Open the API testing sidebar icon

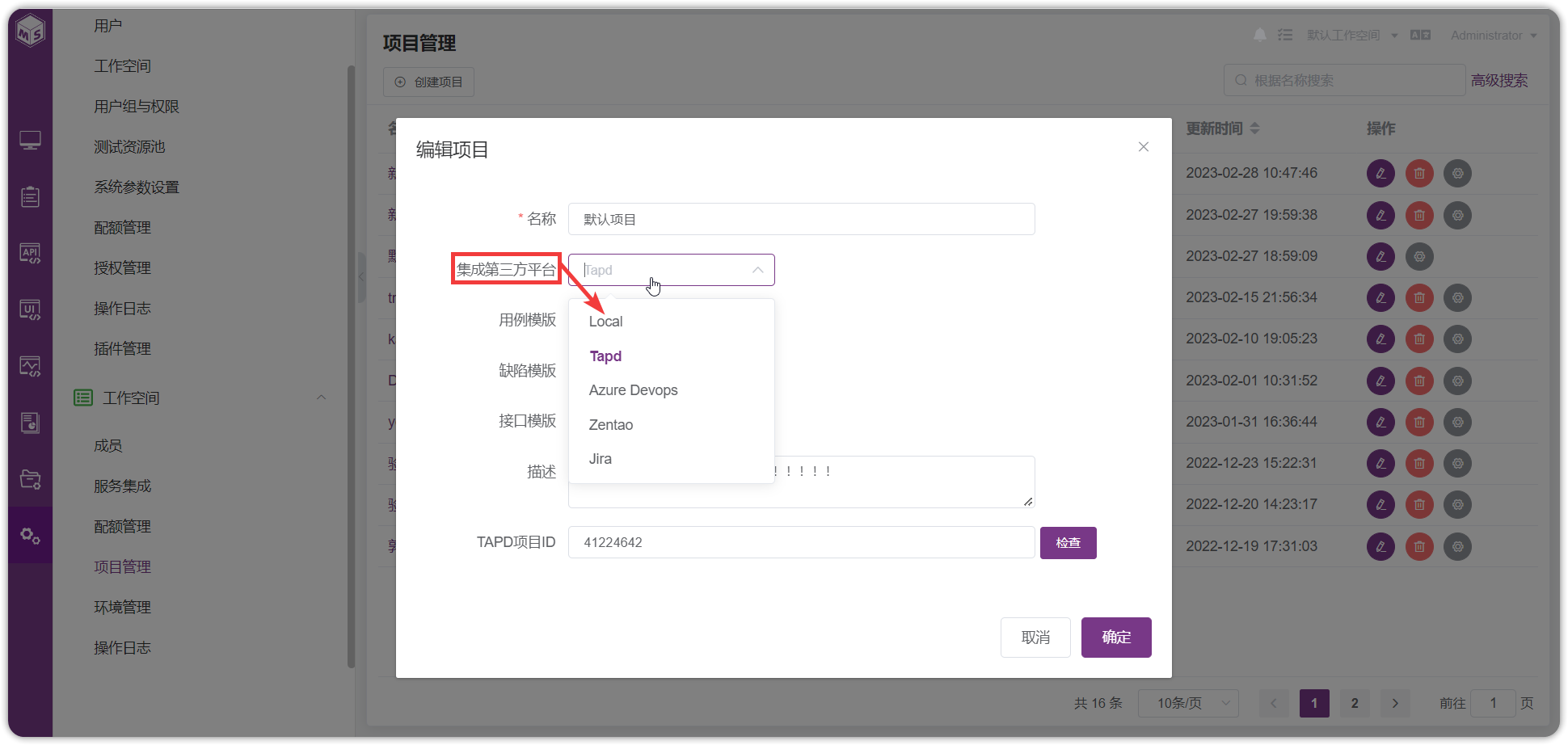(31, 254)
